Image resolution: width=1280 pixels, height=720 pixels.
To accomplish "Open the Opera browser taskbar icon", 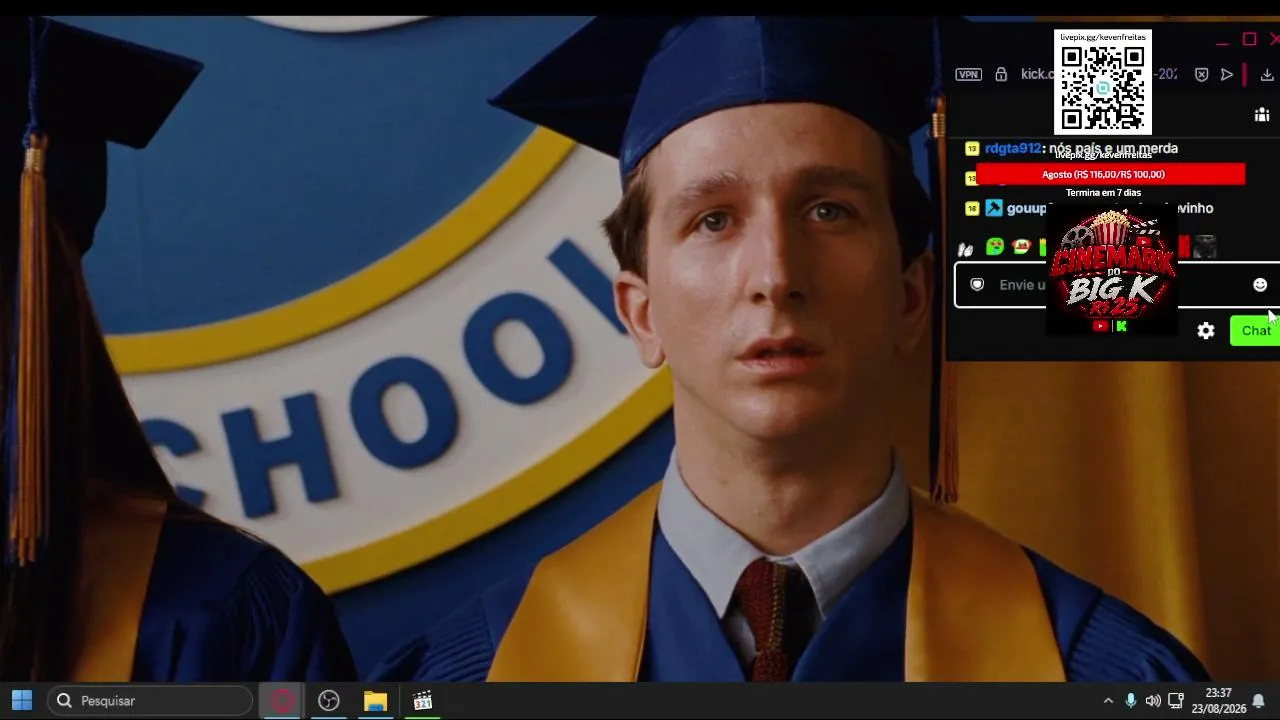I will tap(282, 701).
